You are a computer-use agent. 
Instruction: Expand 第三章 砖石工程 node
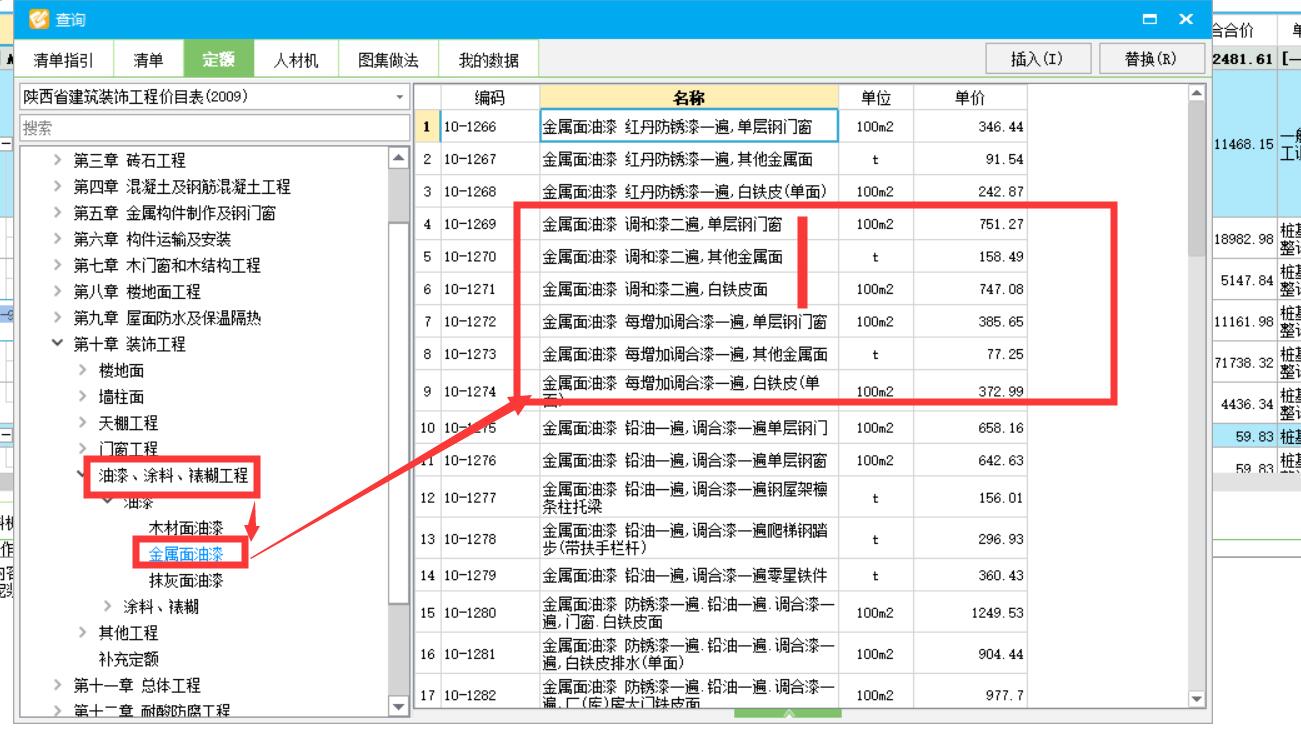pos(57,160)
